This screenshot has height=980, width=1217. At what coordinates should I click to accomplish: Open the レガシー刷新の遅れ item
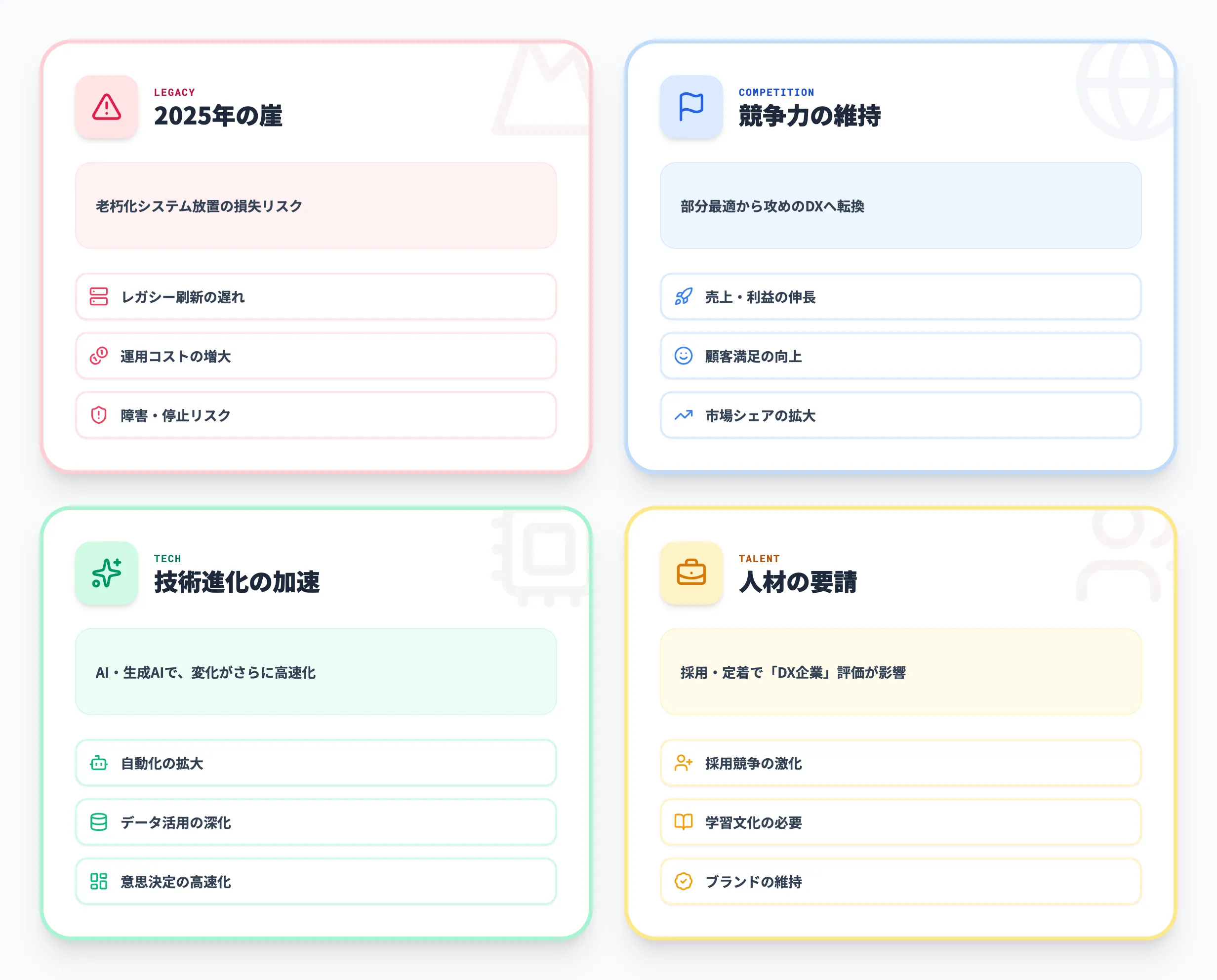pos(316,297)
